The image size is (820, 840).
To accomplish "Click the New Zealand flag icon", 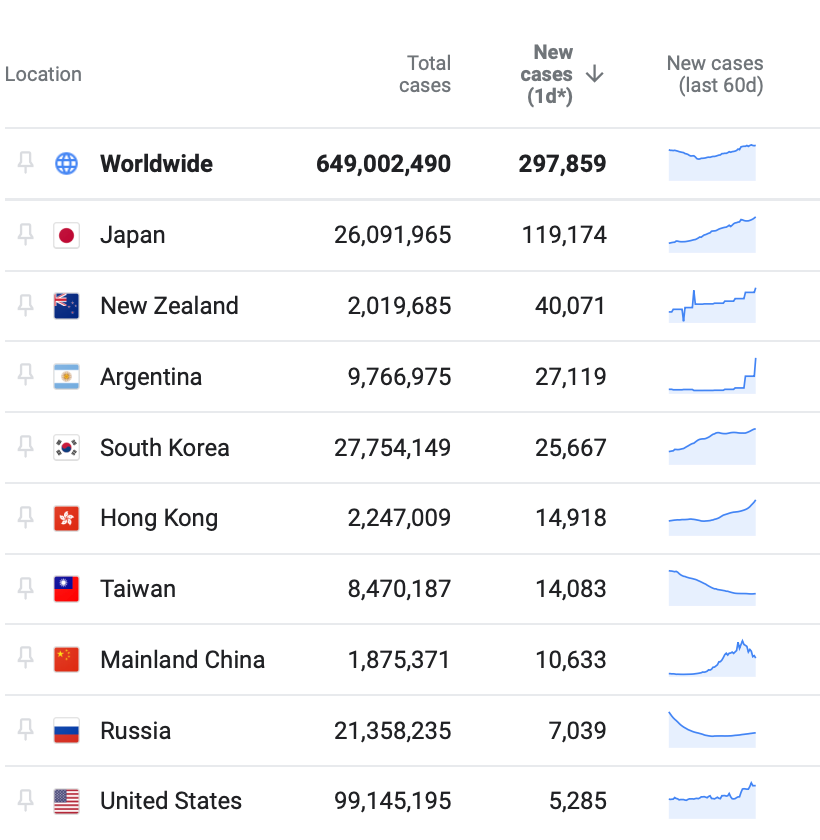I will click(x=66, y=306).
